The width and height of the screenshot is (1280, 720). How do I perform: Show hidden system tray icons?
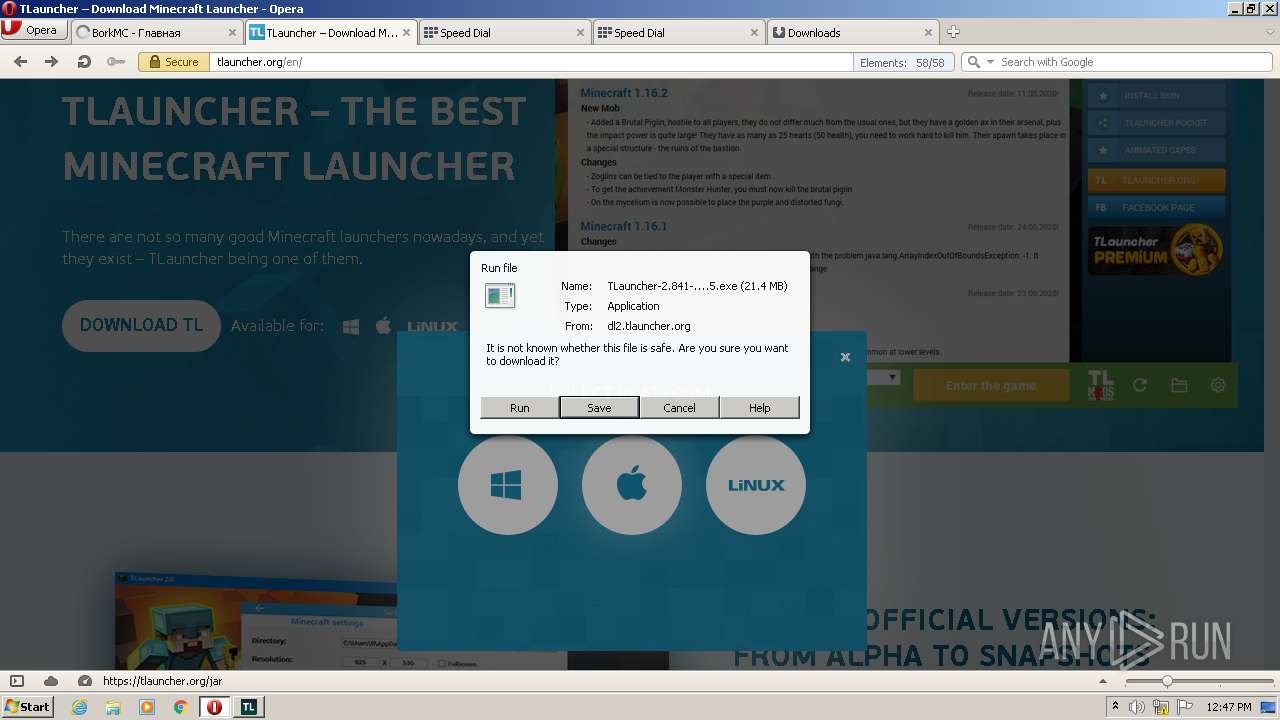(x=1115, y=707)
